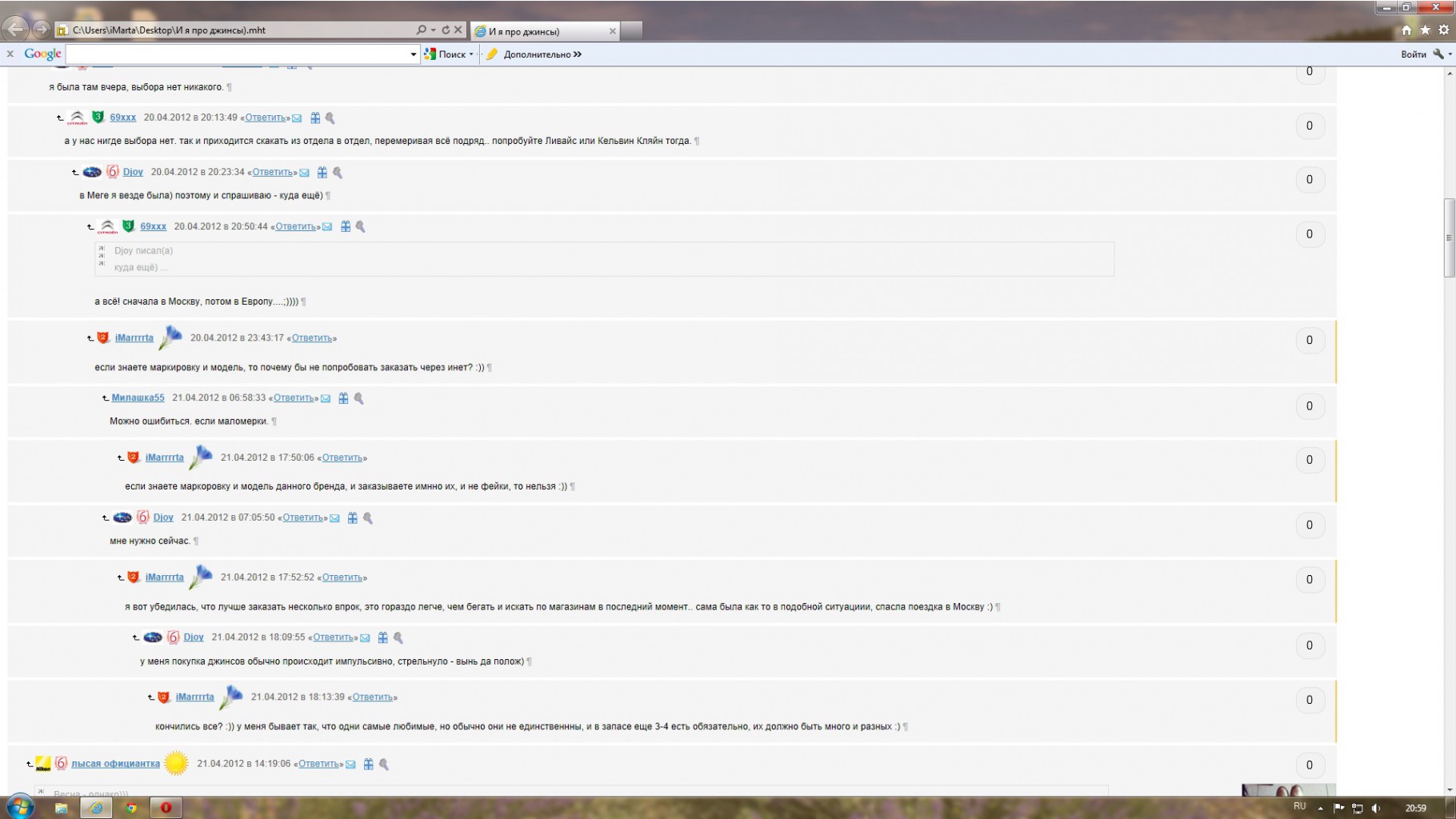Expand Дополнительно toolbar overflow

[577, 54]
